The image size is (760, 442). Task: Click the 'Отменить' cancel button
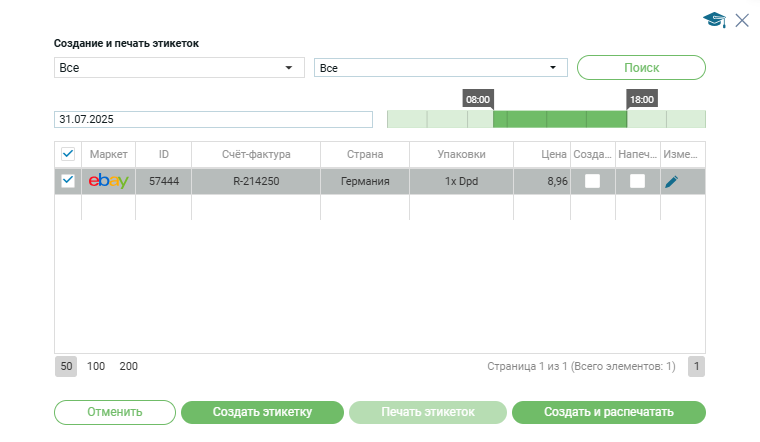tap(114, 412)
